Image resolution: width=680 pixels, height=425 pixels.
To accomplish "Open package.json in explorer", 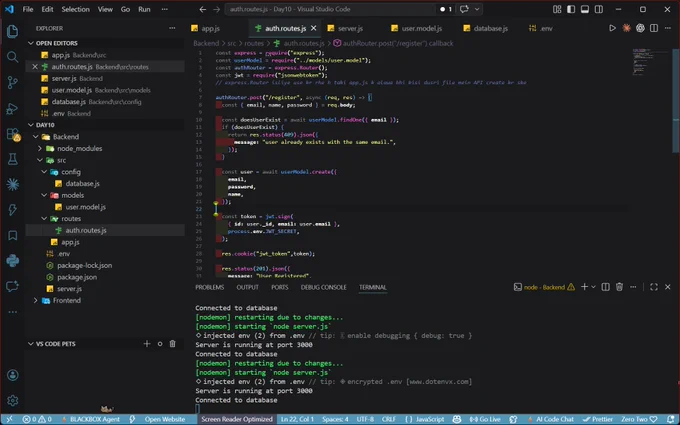I will pyautogui.click(x=77, y=277).
